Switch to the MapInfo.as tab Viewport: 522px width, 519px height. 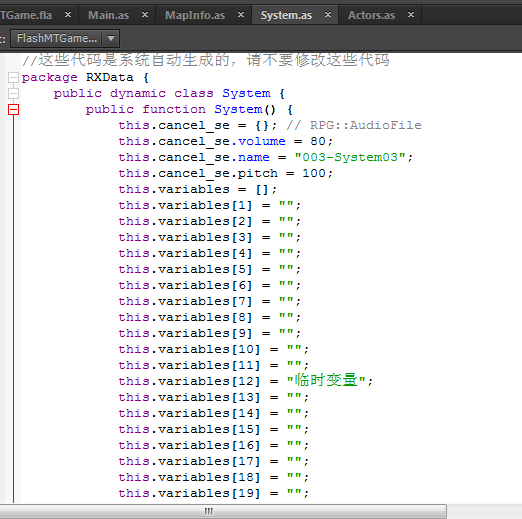click(x=195, y=15)
